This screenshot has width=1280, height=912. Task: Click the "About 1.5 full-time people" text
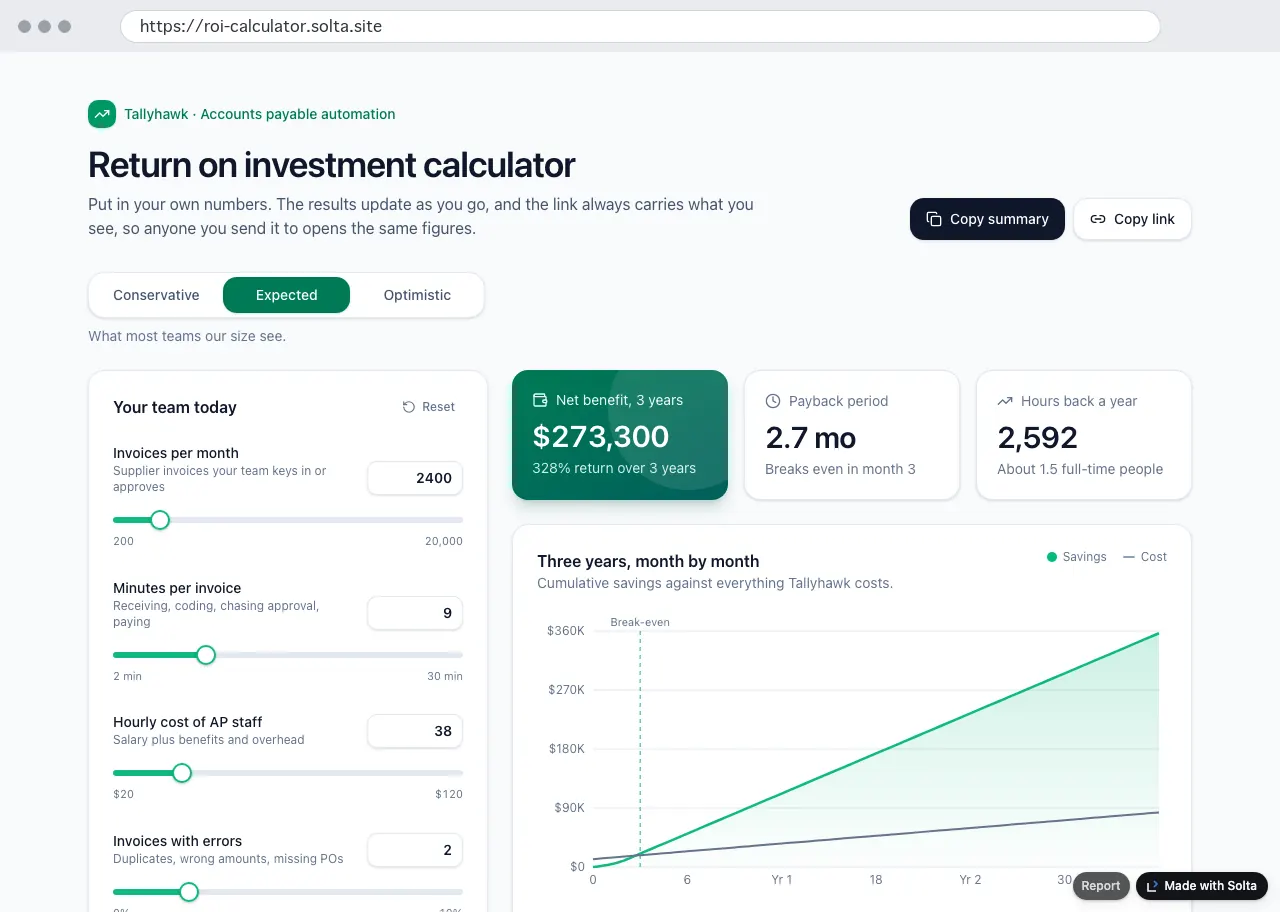tap(1080, 469)
